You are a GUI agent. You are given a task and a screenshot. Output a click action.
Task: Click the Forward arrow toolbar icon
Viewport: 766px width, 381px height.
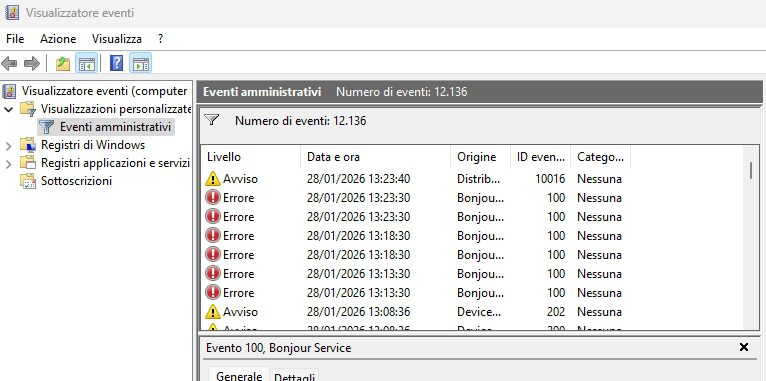point(32,63)
